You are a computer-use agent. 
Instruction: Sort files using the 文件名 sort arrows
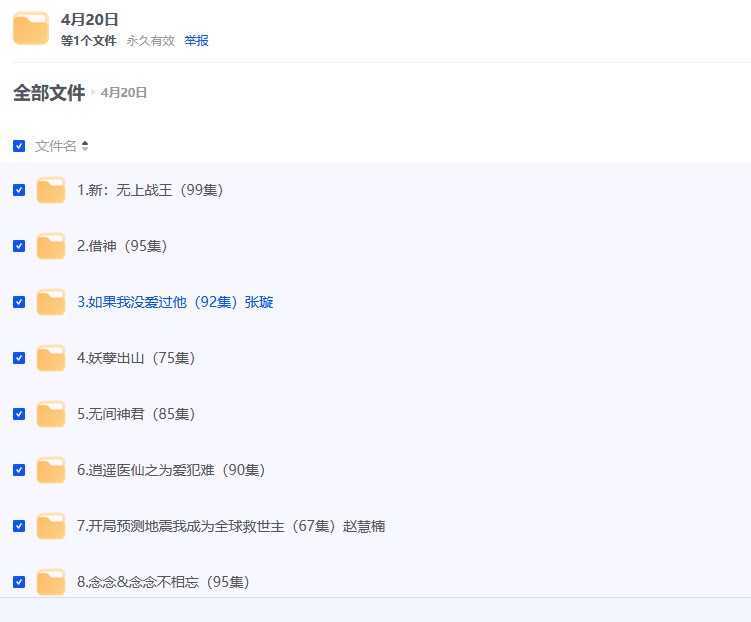tap(85, 146)
